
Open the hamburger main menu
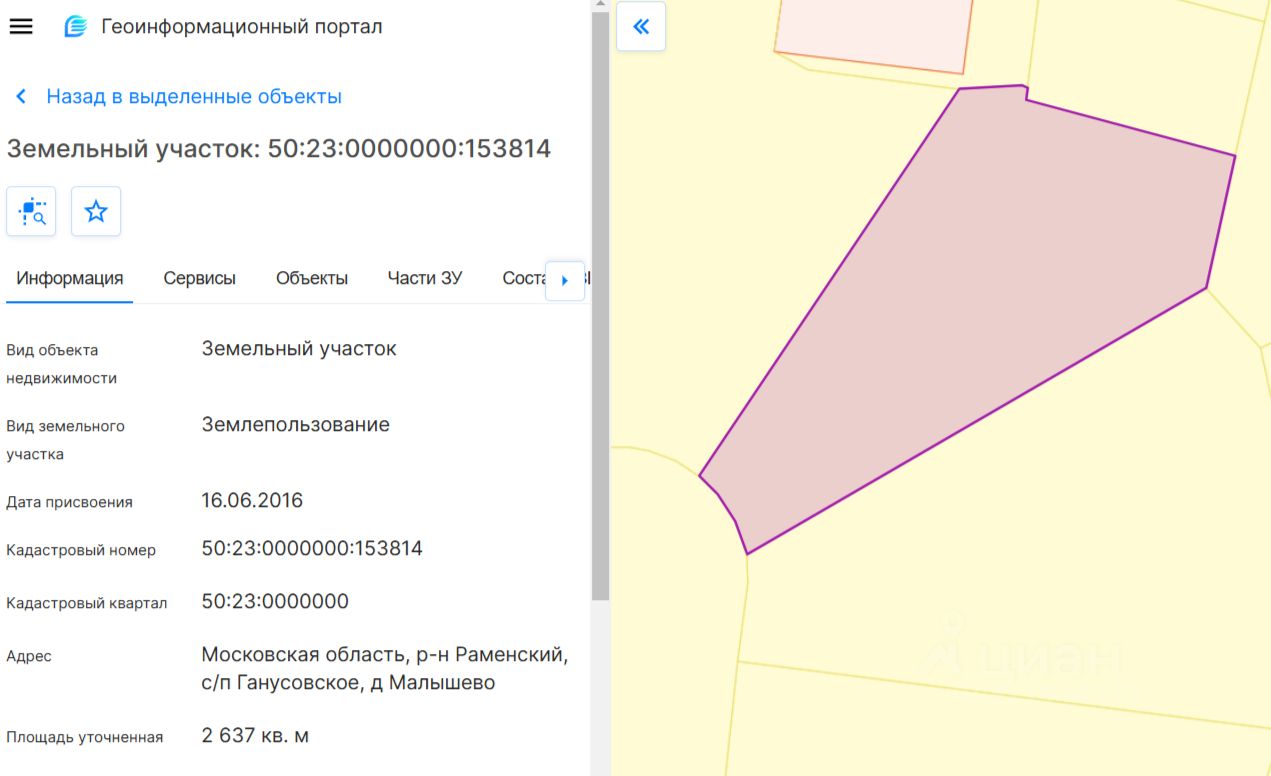click(21, 27)
